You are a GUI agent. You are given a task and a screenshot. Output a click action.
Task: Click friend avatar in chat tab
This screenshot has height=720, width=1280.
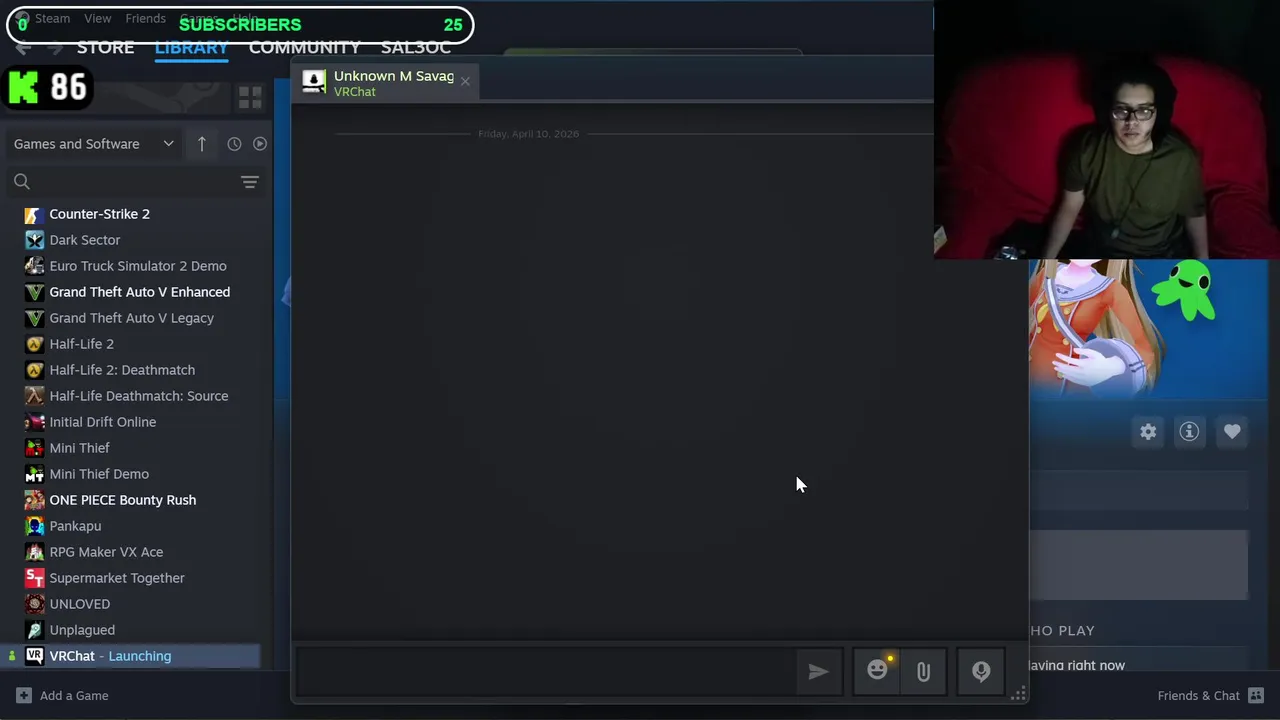[x=314, y=82]
